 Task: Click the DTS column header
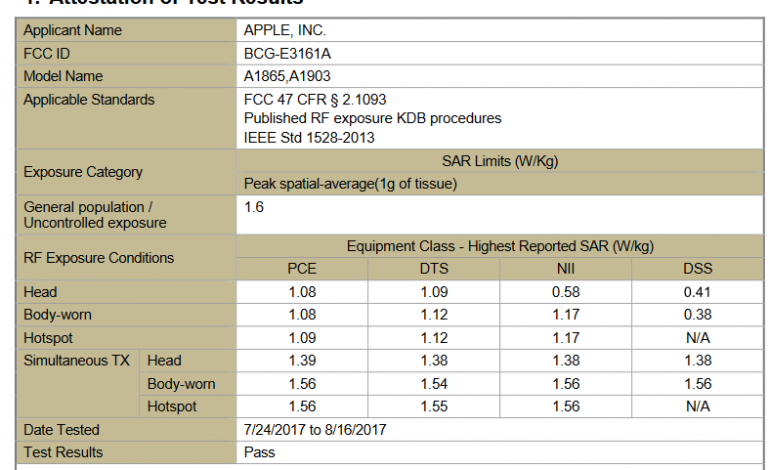tap(434, 269)
